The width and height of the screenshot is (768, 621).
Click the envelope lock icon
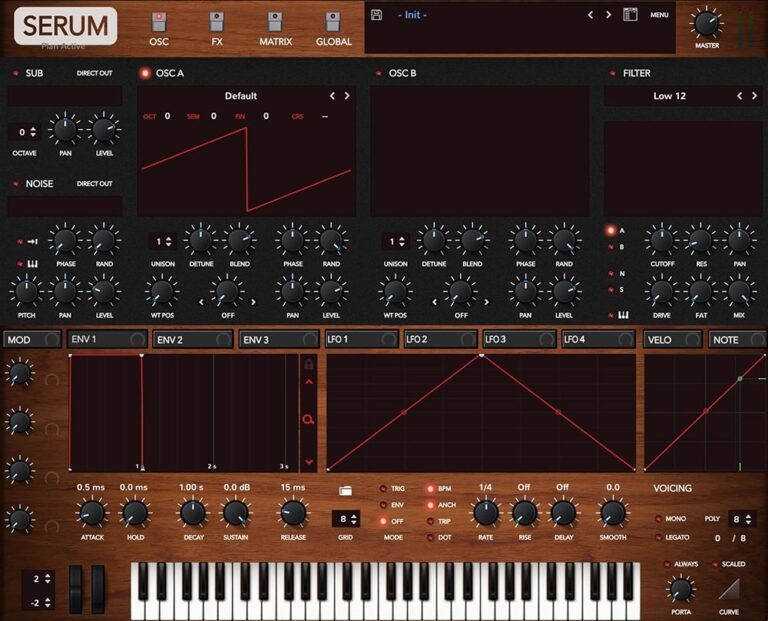point(309,364)
